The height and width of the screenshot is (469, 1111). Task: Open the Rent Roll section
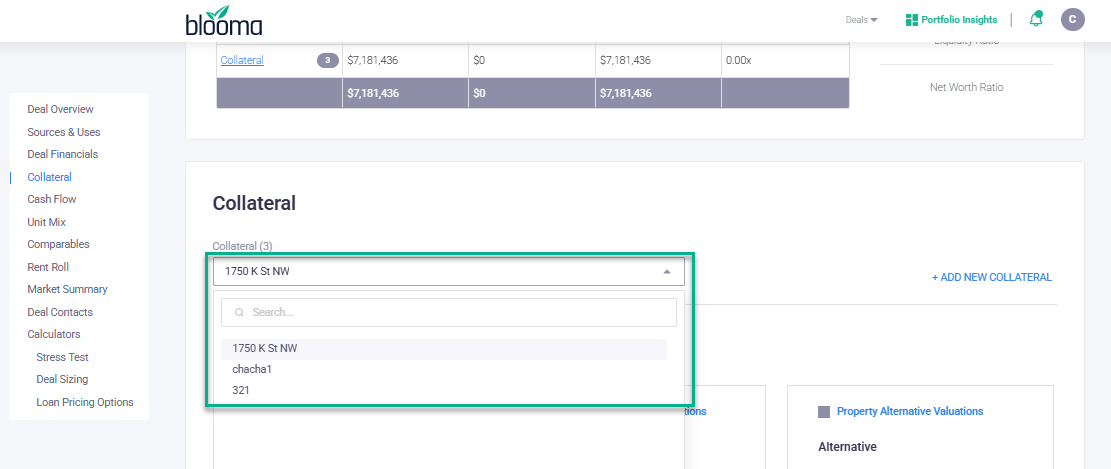pyautogui.click(x=48, y=267)
